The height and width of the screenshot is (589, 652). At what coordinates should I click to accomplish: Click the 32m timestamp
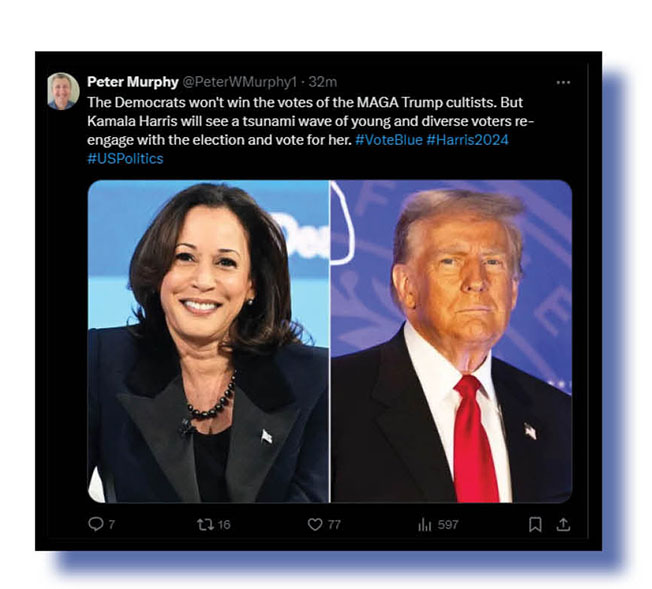[x=323, y=82]
